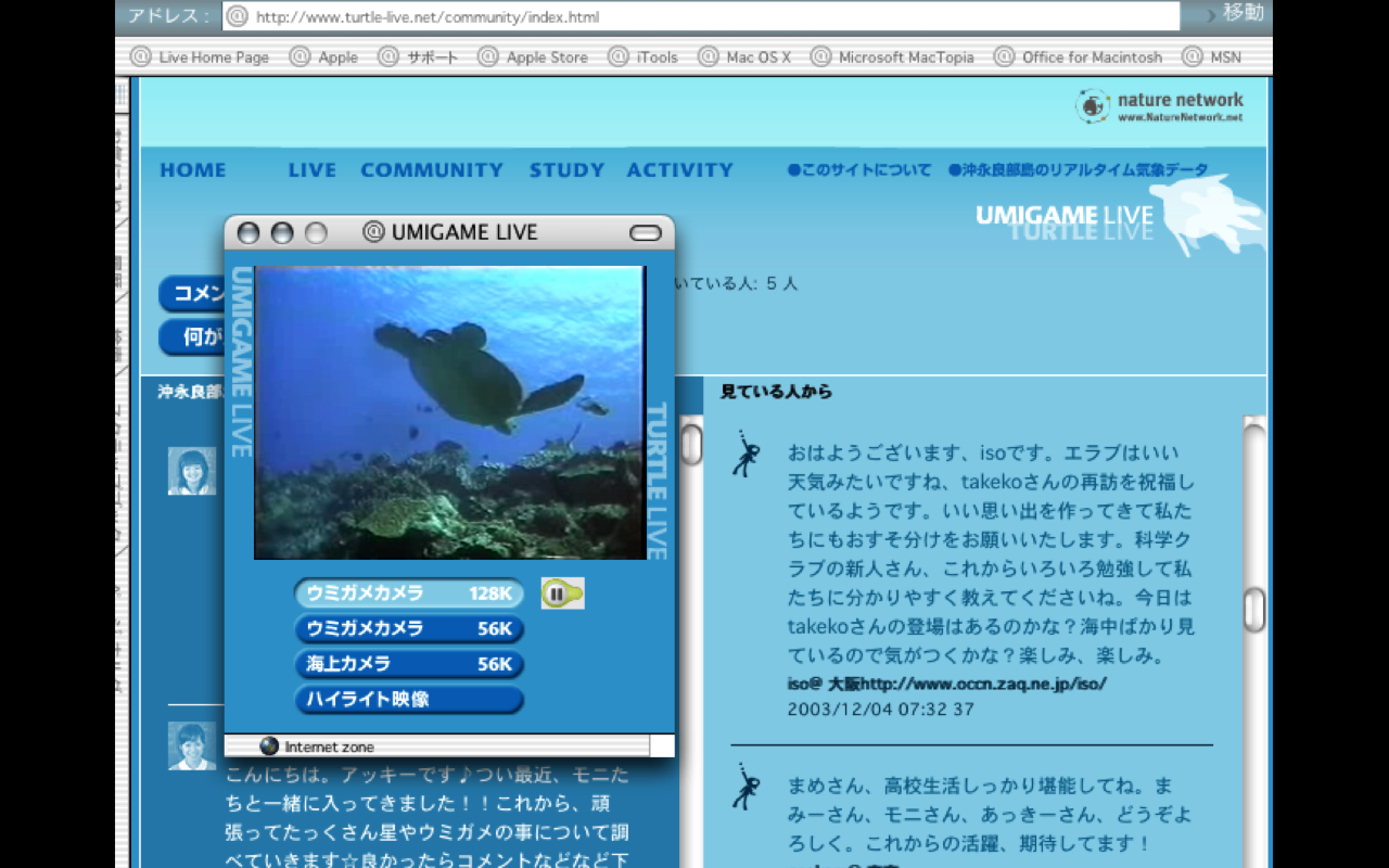Click the Mac OS X bookmark icon
The image size is (1389, 868).
pyautogui.click(x=708, y=57)
